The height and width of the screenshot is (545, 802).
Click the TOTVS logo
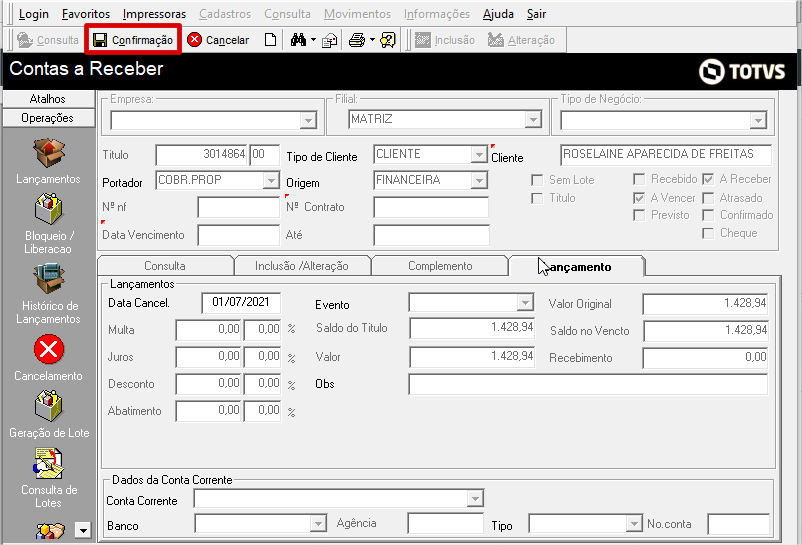click(742, 71)
